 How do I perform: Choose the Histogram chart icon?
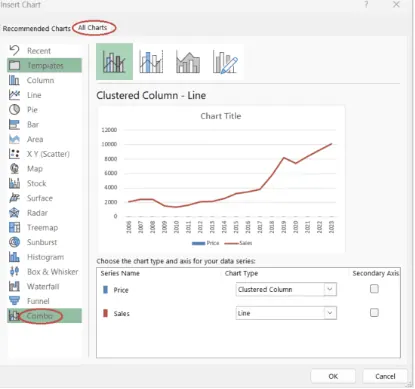point(14,257)
